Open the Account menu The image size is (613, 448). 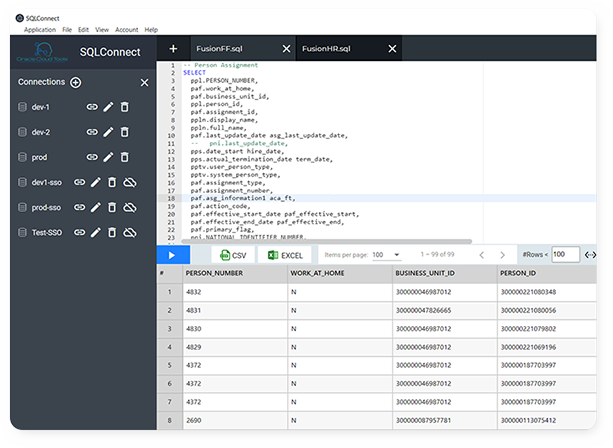pyautogui.click(x=126, y=30)
